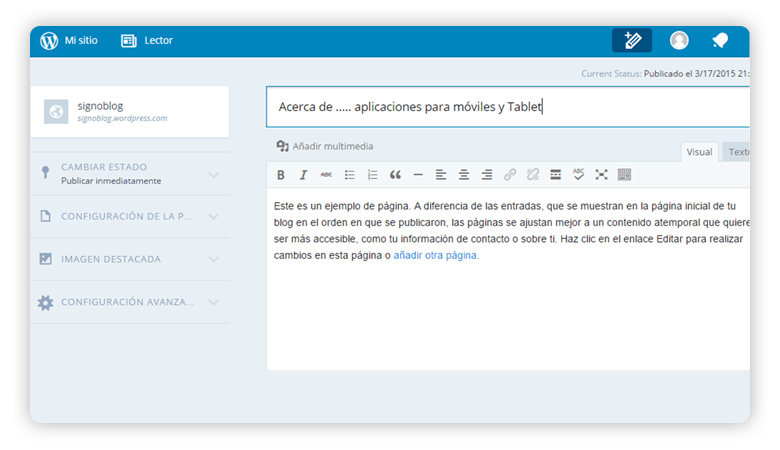Click the page document sidebar icon
The width and height of the screenshot is (780, 450).
tap(45, 216)
